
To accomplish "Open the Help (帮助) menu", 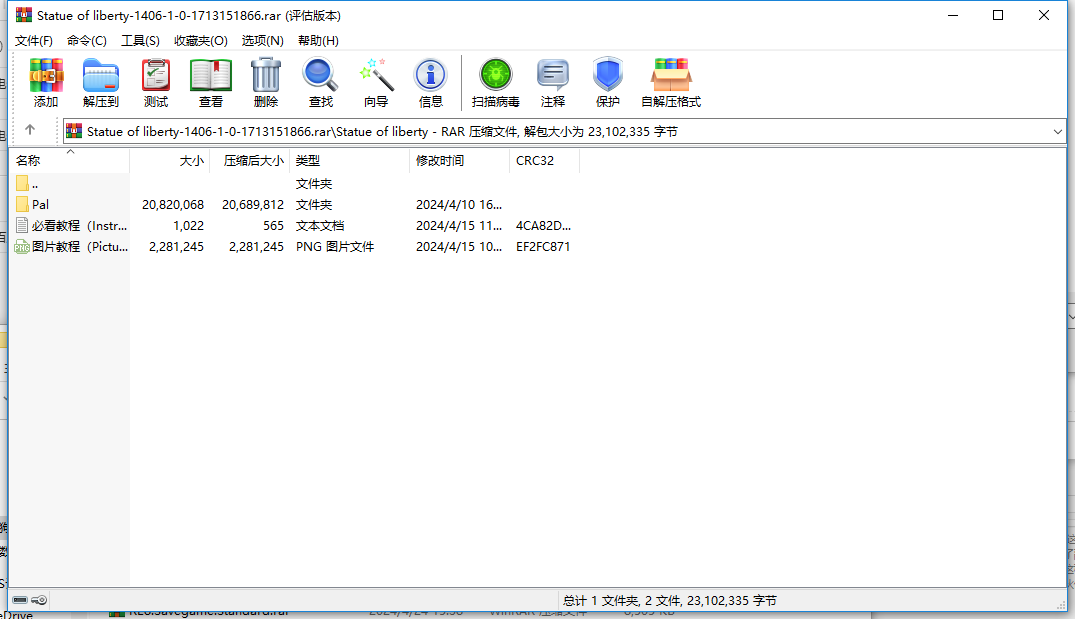I will [x=318, y=40].
